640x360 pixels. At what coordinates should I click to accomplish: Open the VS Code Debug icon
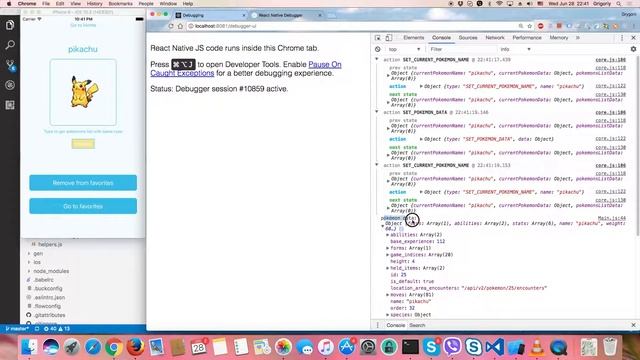coord(10,85)
